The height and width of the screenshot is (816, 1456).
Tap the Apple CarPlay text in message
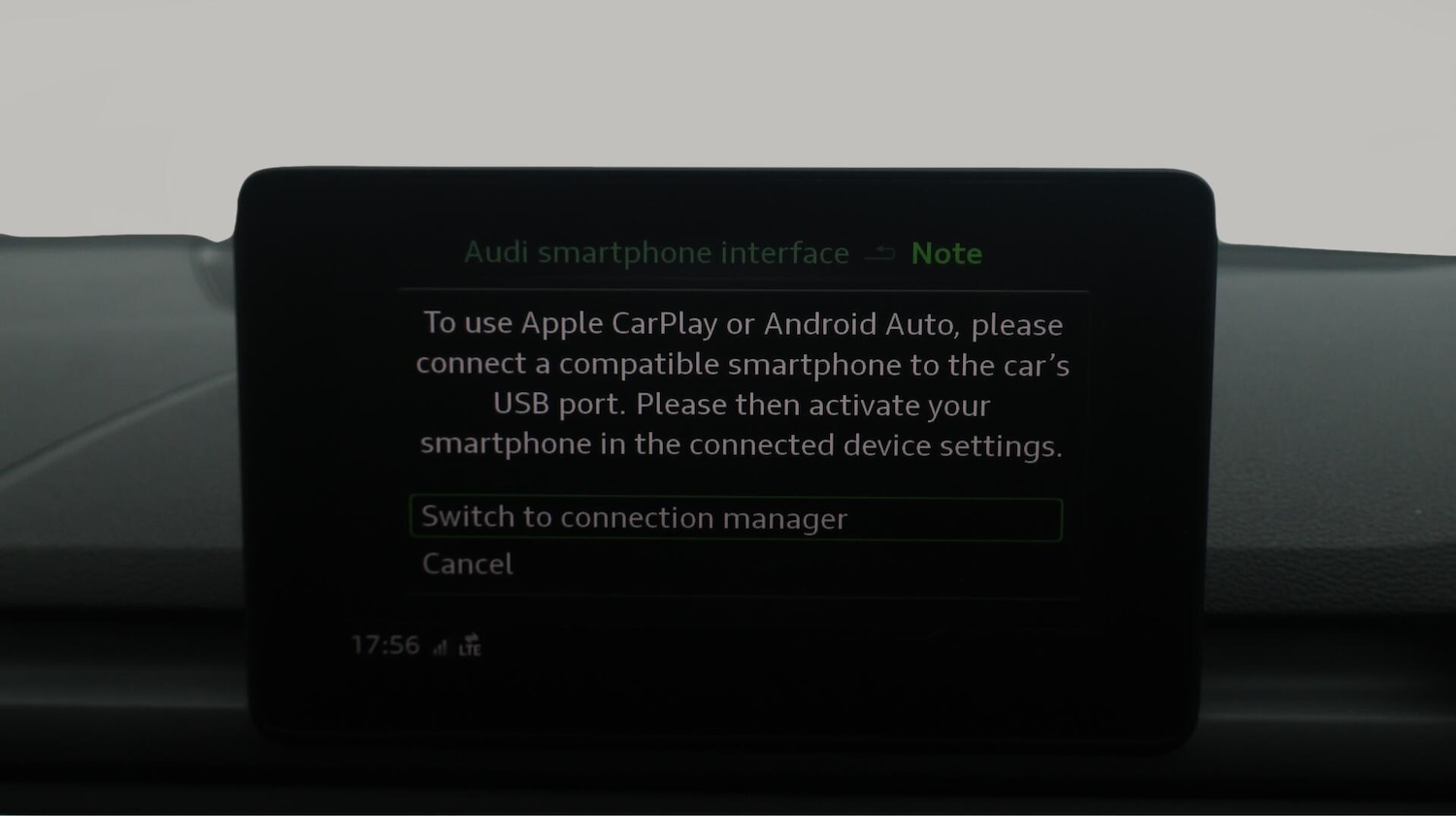click(x=620, y=324)
